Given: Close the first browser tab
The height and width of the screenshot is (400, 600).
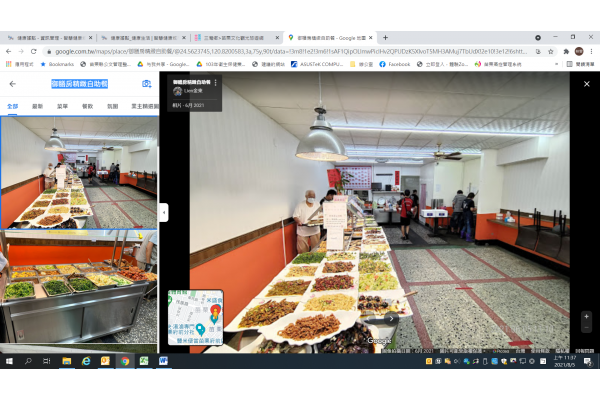Looking at the screenshot, I should coord(90,38).
